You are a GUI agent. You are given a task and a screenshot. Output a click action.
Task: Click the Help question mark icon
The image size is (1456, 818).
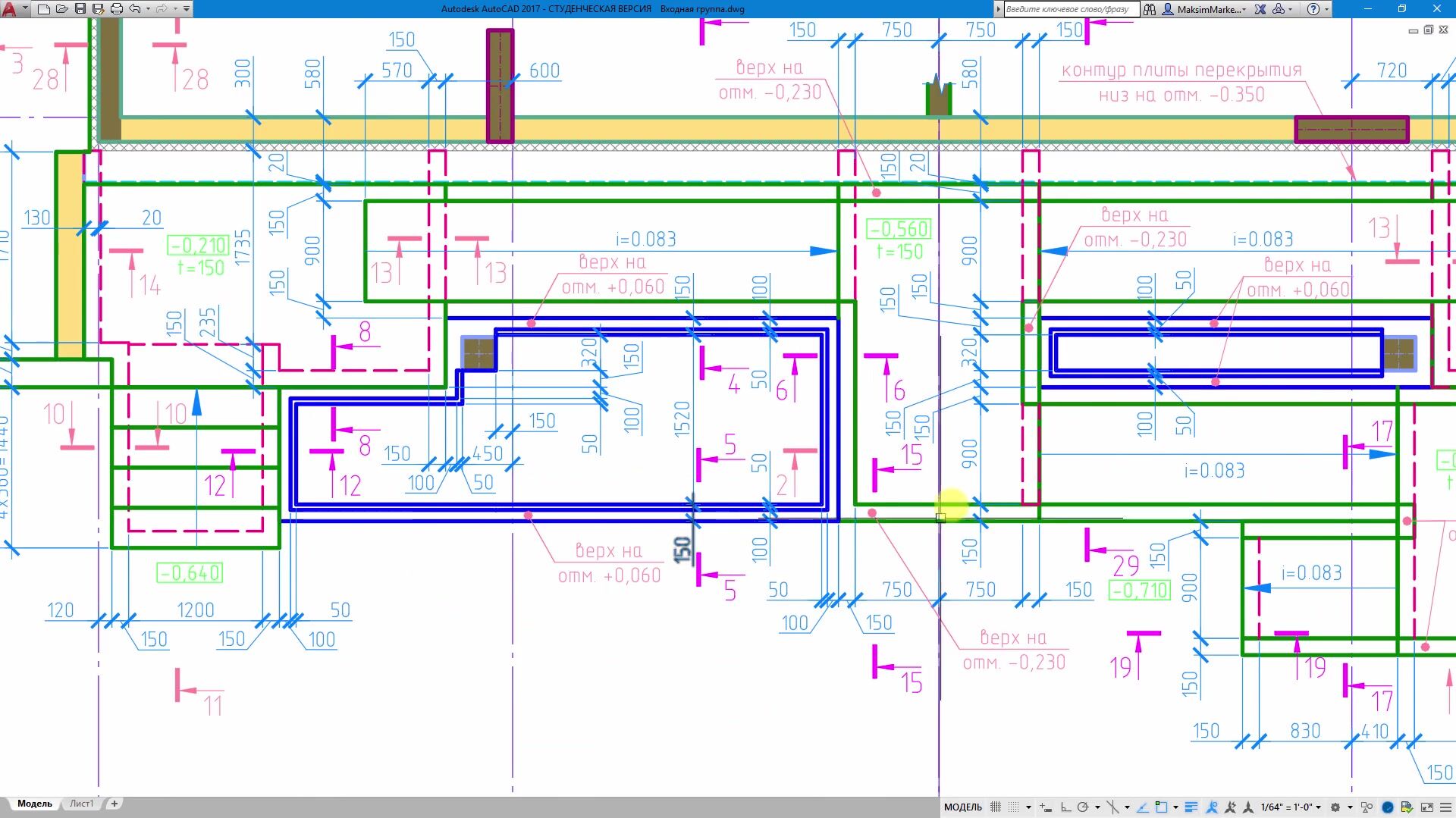pos(1314,9)
